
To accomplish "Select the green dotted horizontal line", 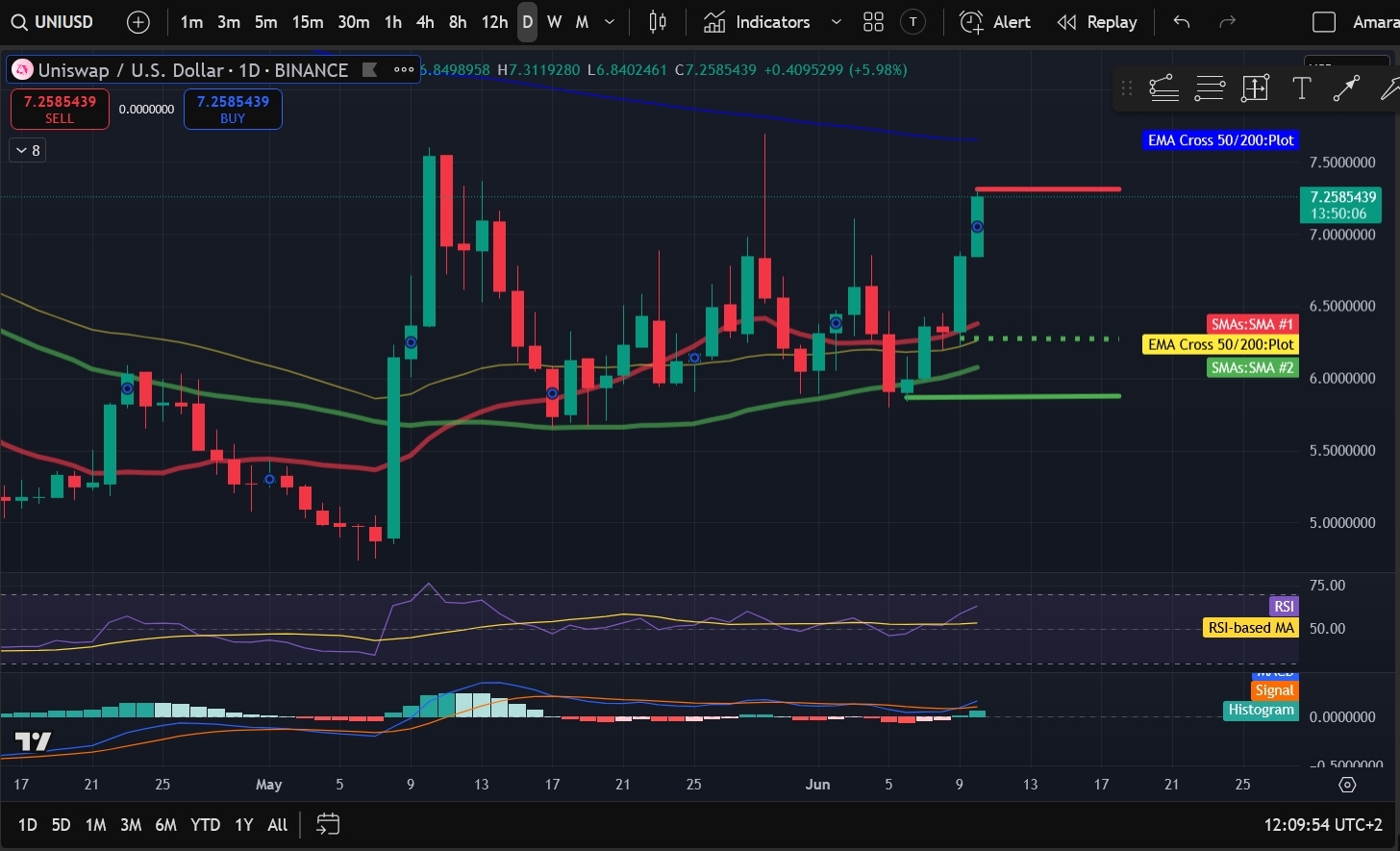I will (x=1040, y=338).
